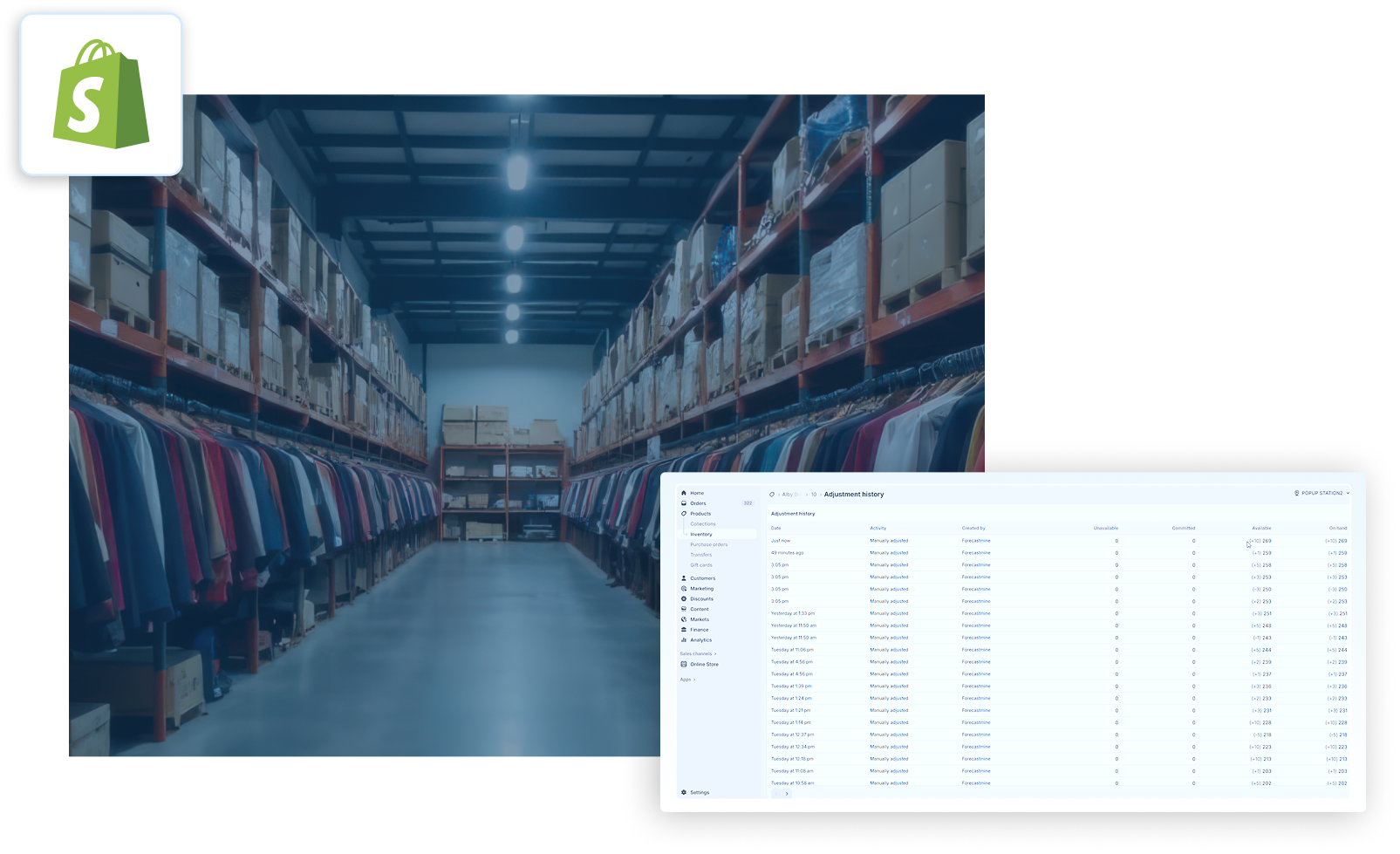The image size is (1400, 854).
Task: Open Purchase orders in sidebar
Action: [708, 544]
